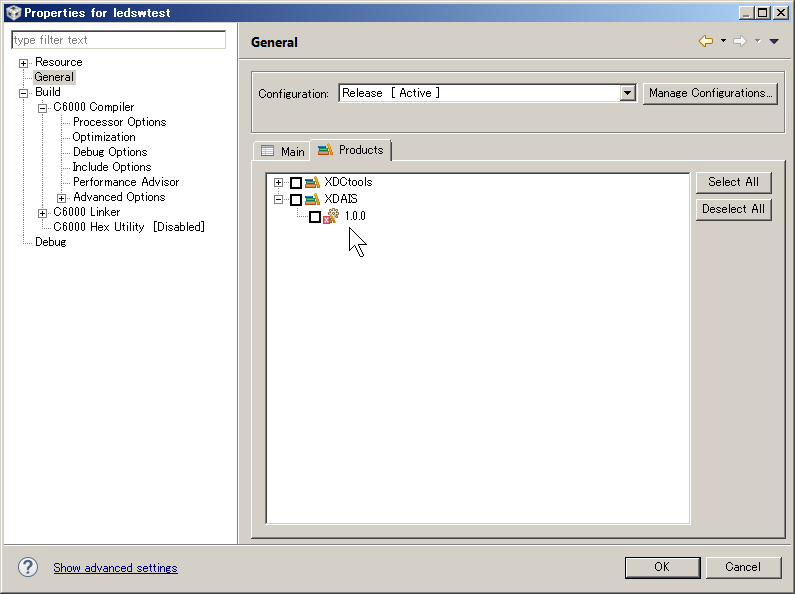795x594 pixels.
Task: Collapse the XDAIS tree node
Action: (x=278, y=200)
